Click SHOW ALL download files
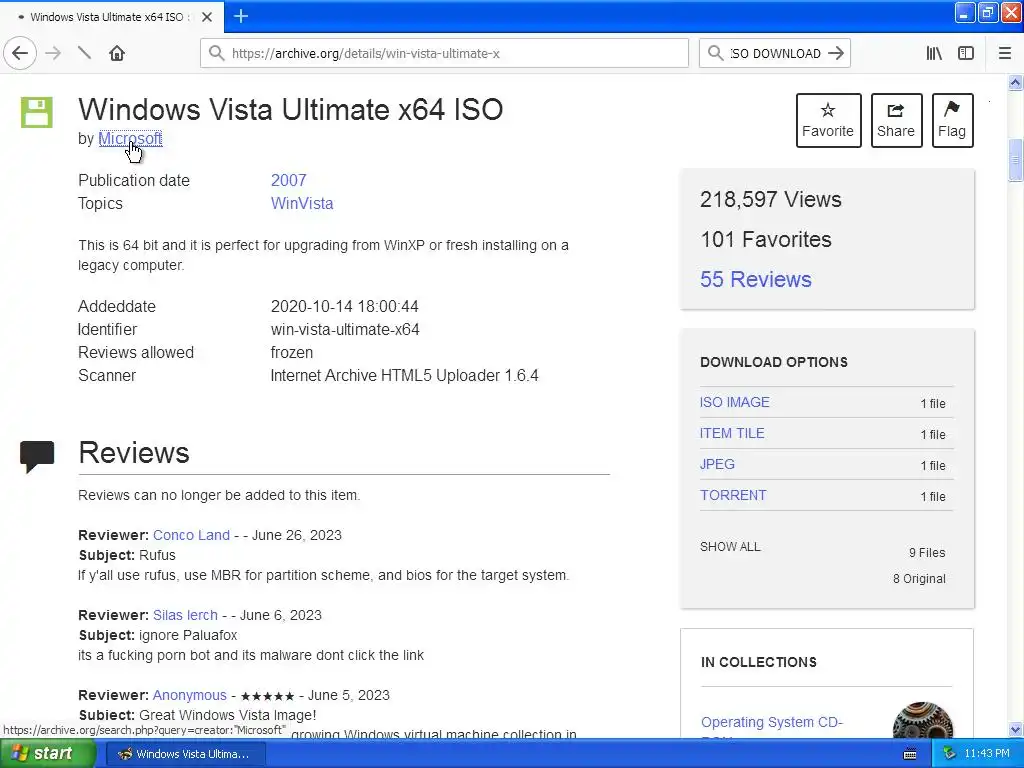 click(730, 547)
